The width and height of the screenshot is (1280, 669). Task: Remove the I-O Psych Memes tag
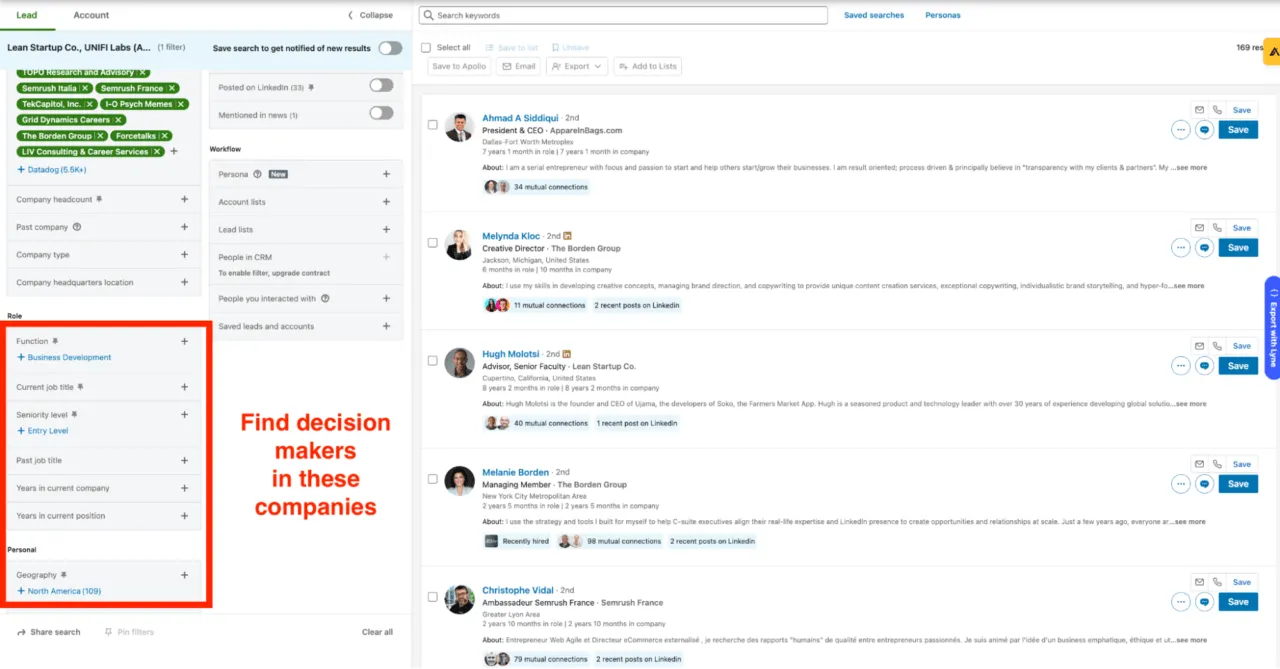pyautogui.click(x=180, y=104)
